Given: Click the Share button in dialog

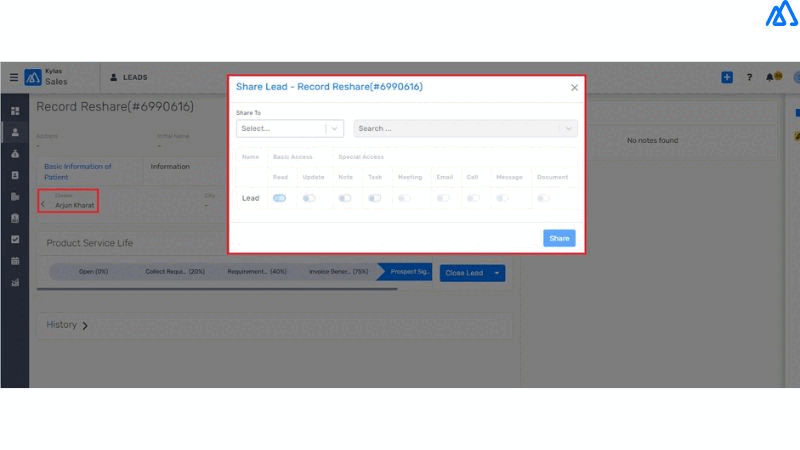Looking at the screenshot, I should pos(559,238).
